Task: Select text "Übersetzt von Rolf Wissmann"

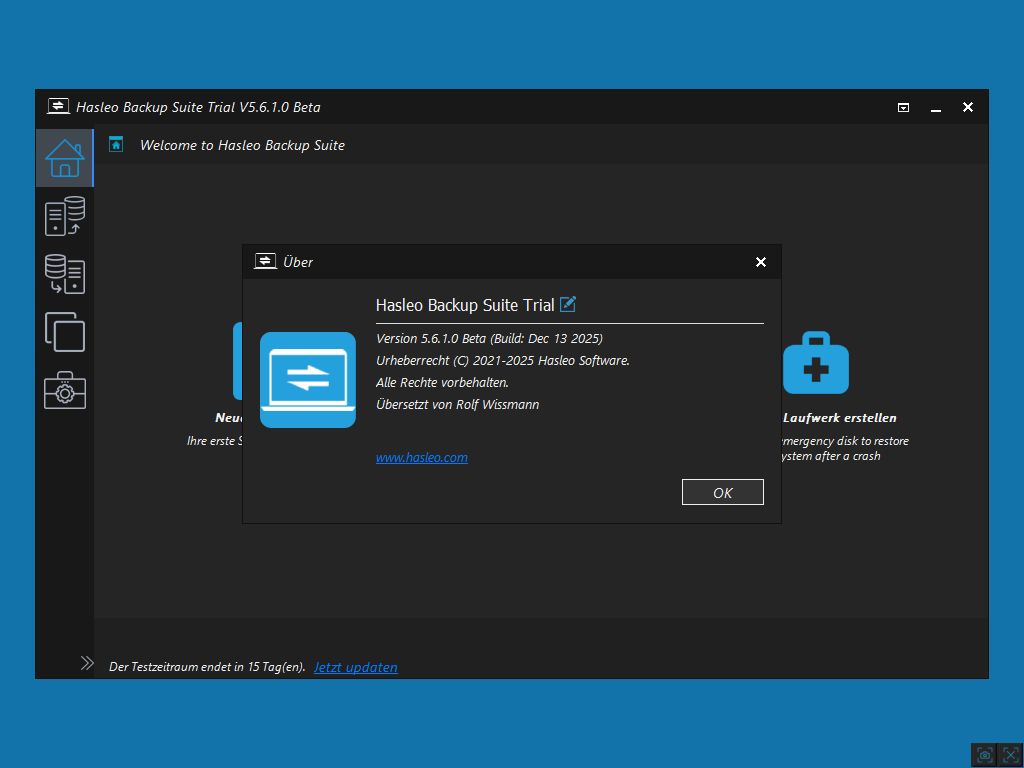Action: click(x=458, y=404)
